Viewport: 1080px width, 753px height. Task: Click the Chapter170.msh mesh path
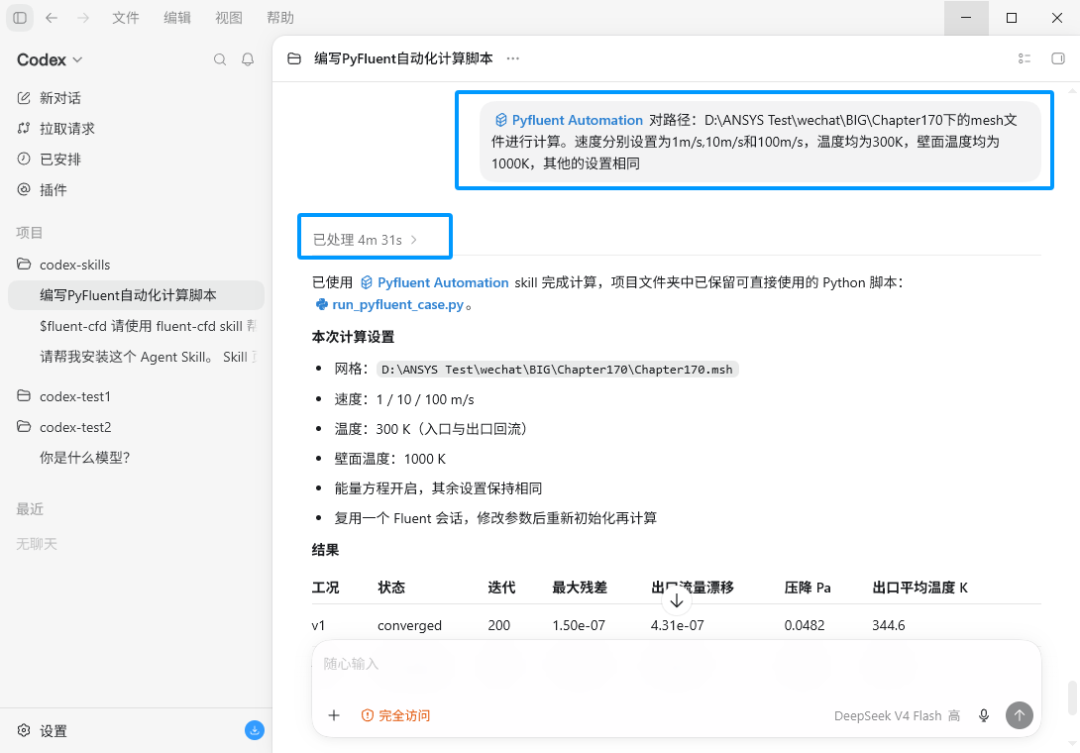click(557, 369)
